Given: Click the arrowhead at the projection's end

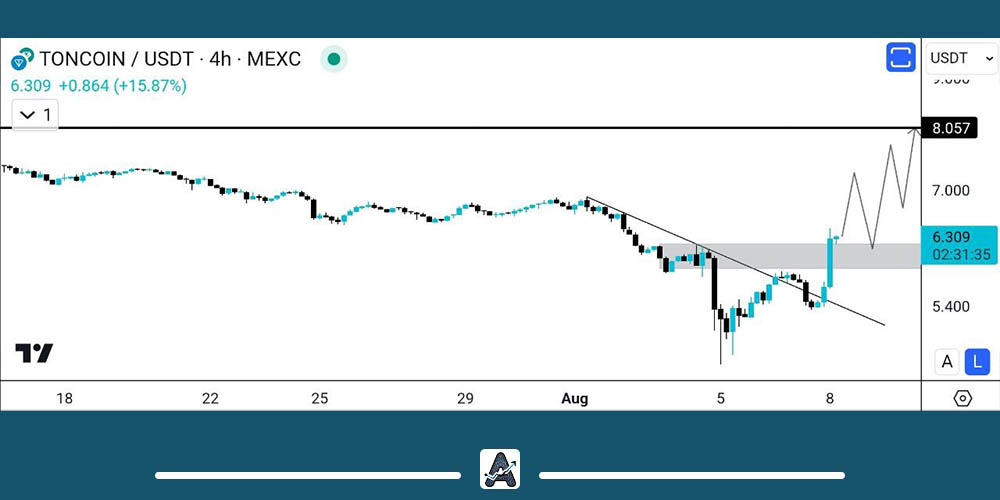Looking at the screenshot, I should 915,131.
